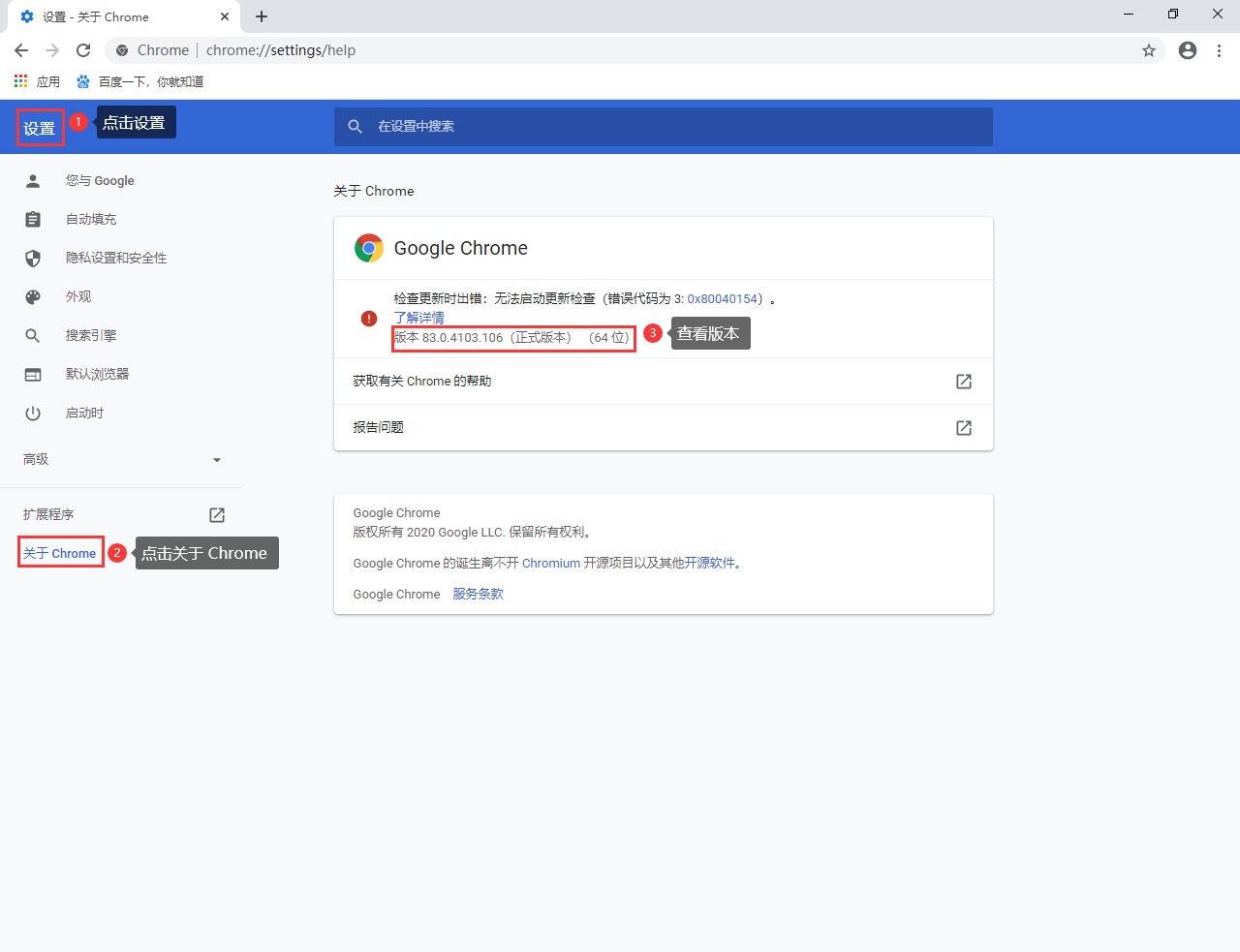Click the shield icon beside 隐私设置和安全性
Viewport: 1240px width, 952px height.
click(x=33, y=259)
